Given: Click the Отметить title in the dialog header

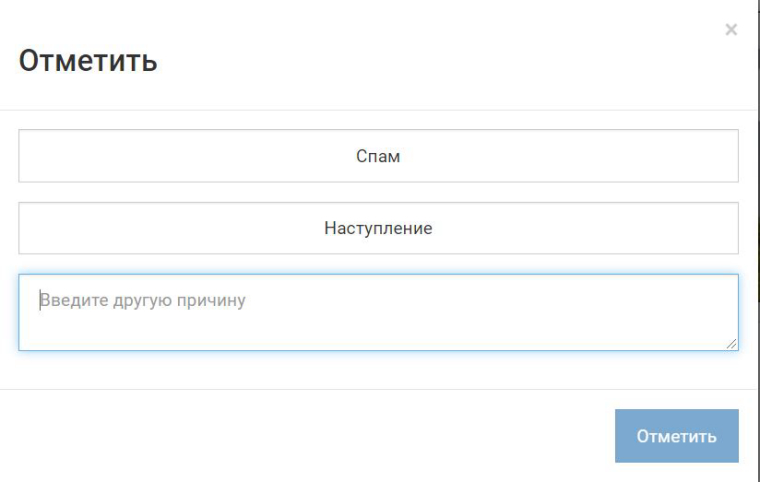Looking at the screenshot, I should (x=88, y=61).
